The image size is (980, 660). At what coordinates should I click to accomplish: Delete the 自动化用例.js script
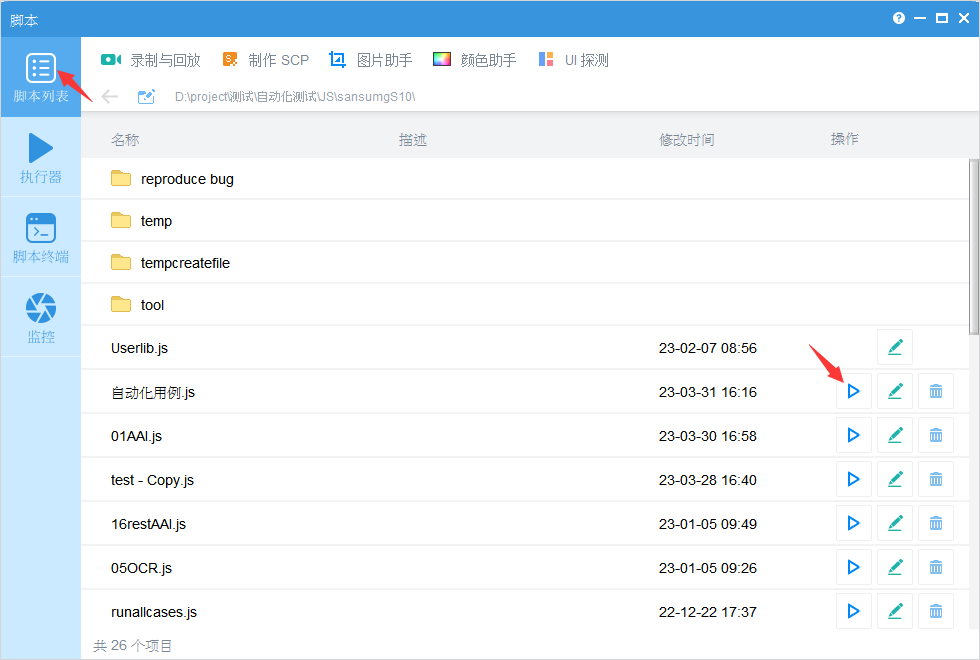click(936, 391)
